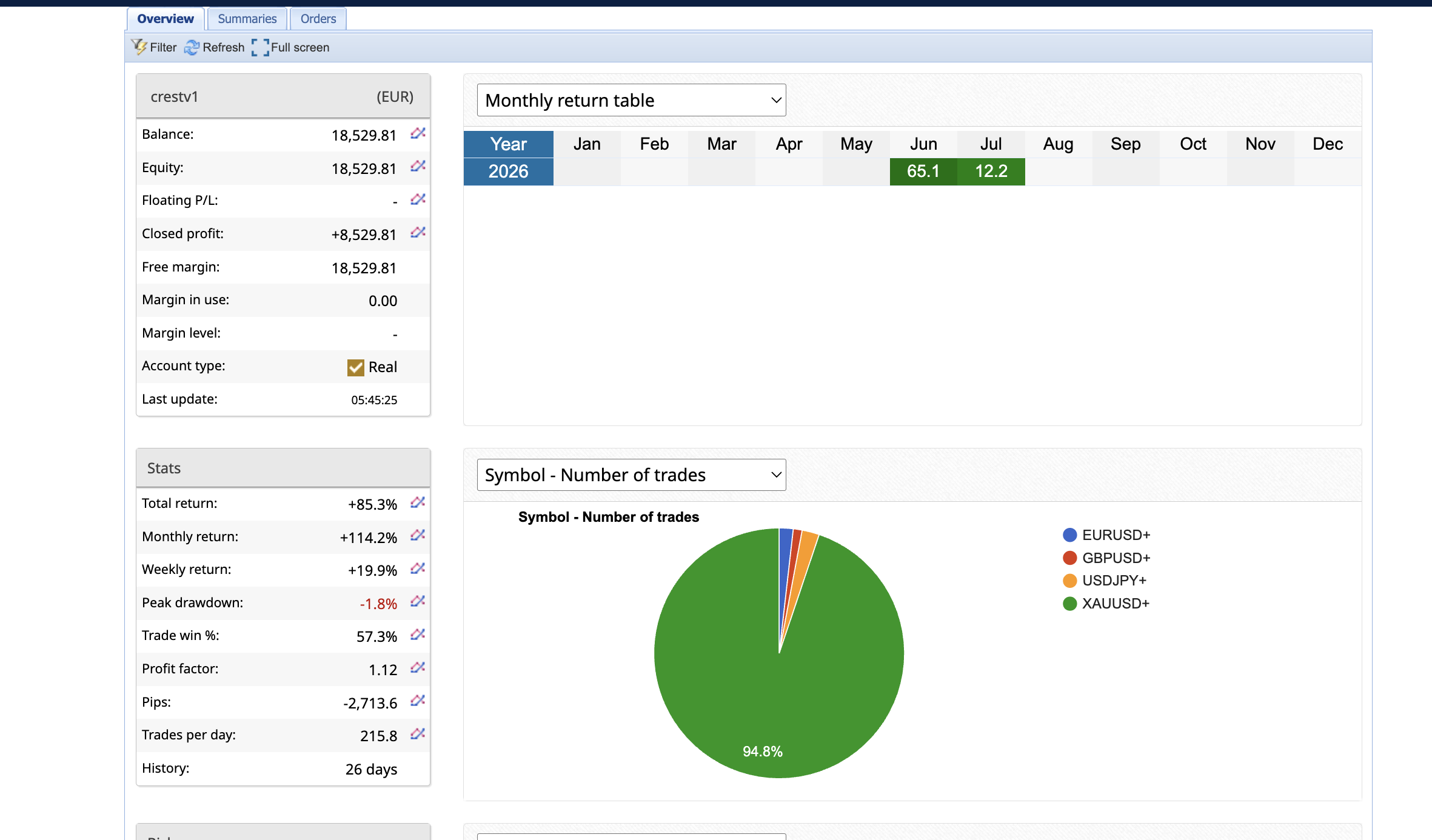The width and height of the screenshot is (1432, 840).
Task: Click the Filter funnel icon
Action: (x=139, y=47)
